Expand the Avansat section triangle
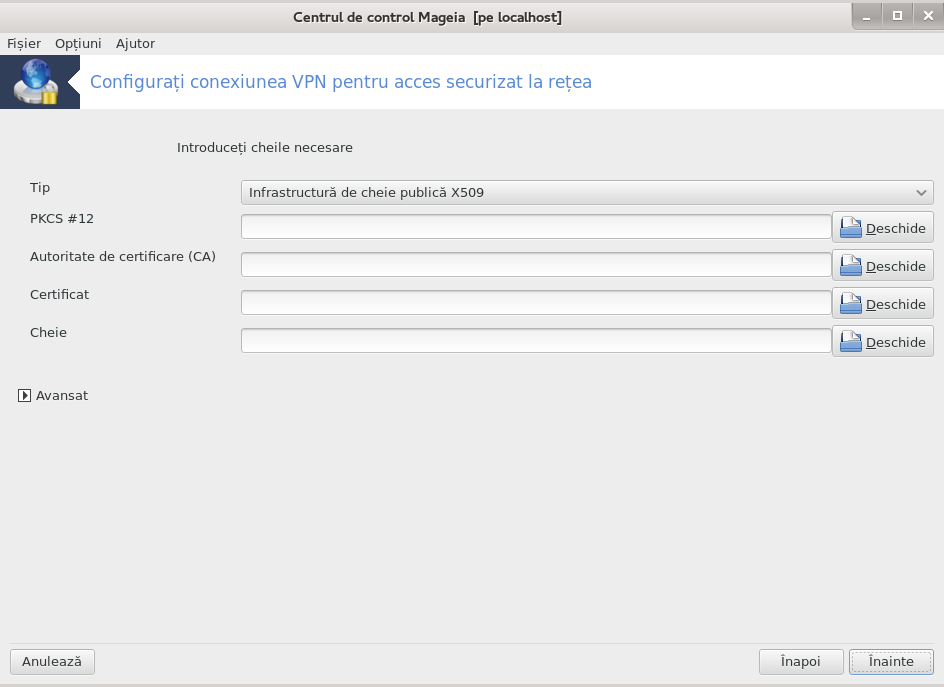The image size is (944, 687). pyautogui.click(x=24, y=396)
